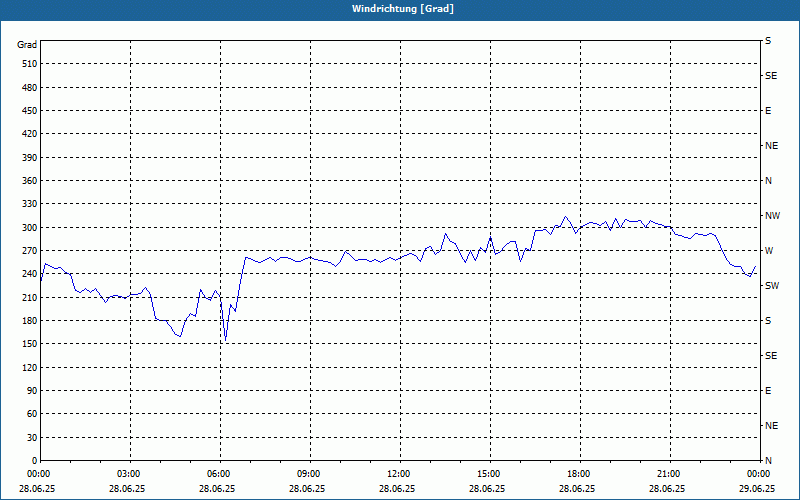Select the SW compass label on the right axis
The height and width of the screenshot is (500, 800).
coord(772,286)
